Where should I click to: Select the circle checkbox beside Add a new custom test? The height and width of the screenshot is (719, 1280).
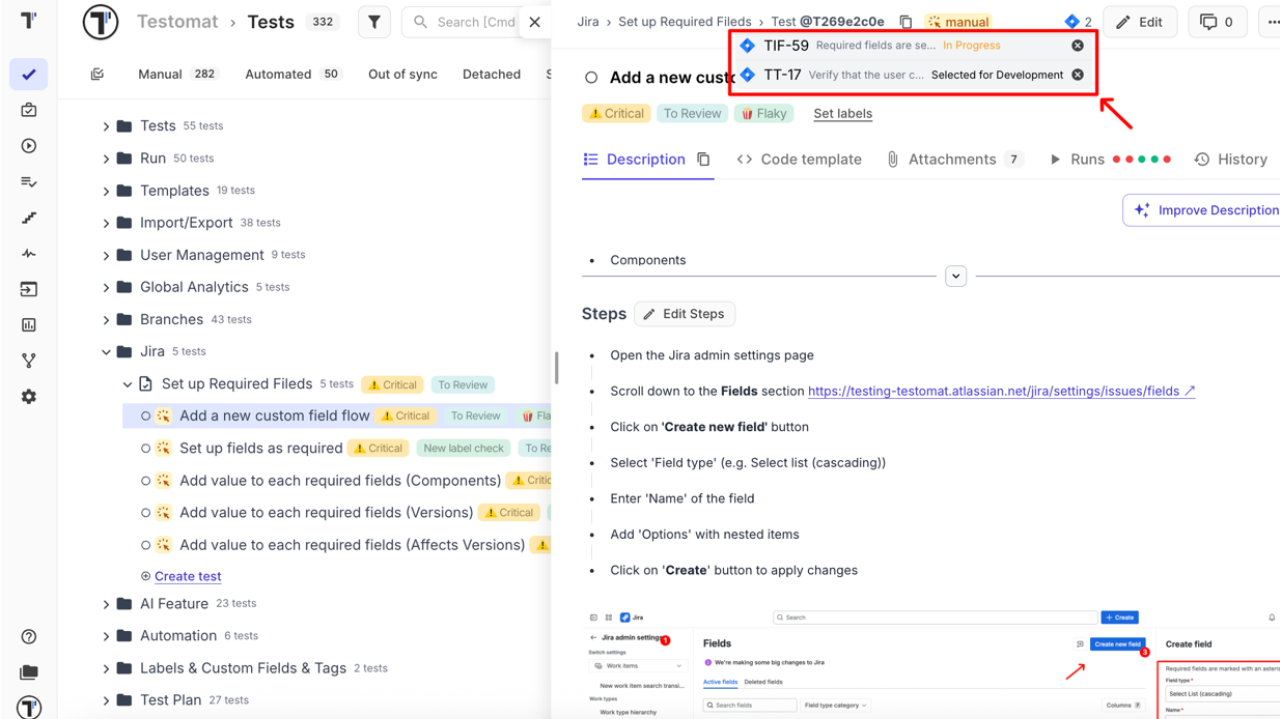[x=591, y=77]
